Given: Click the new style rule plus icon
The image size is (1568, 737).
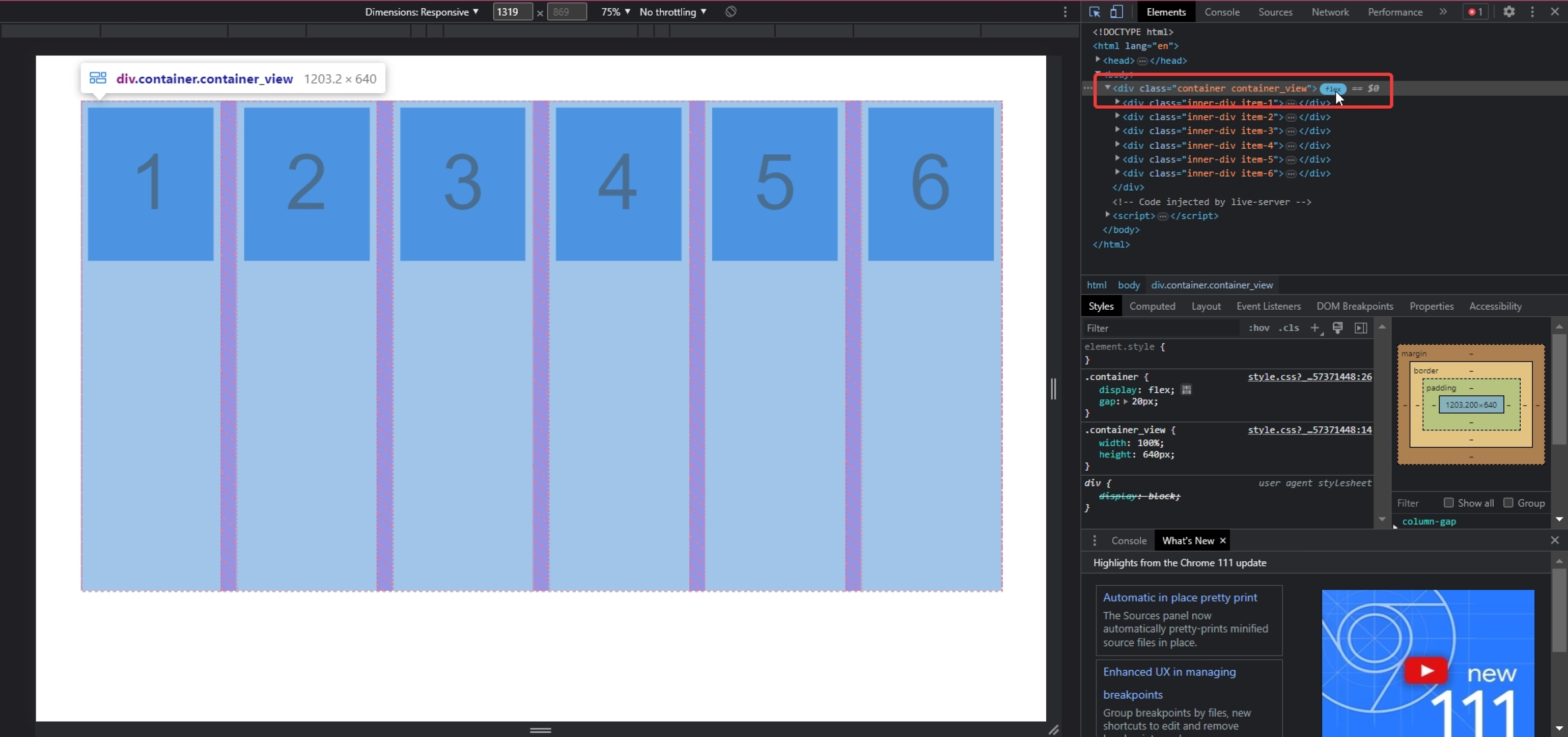Looking at the screenshot, I should click(1315, 327).
